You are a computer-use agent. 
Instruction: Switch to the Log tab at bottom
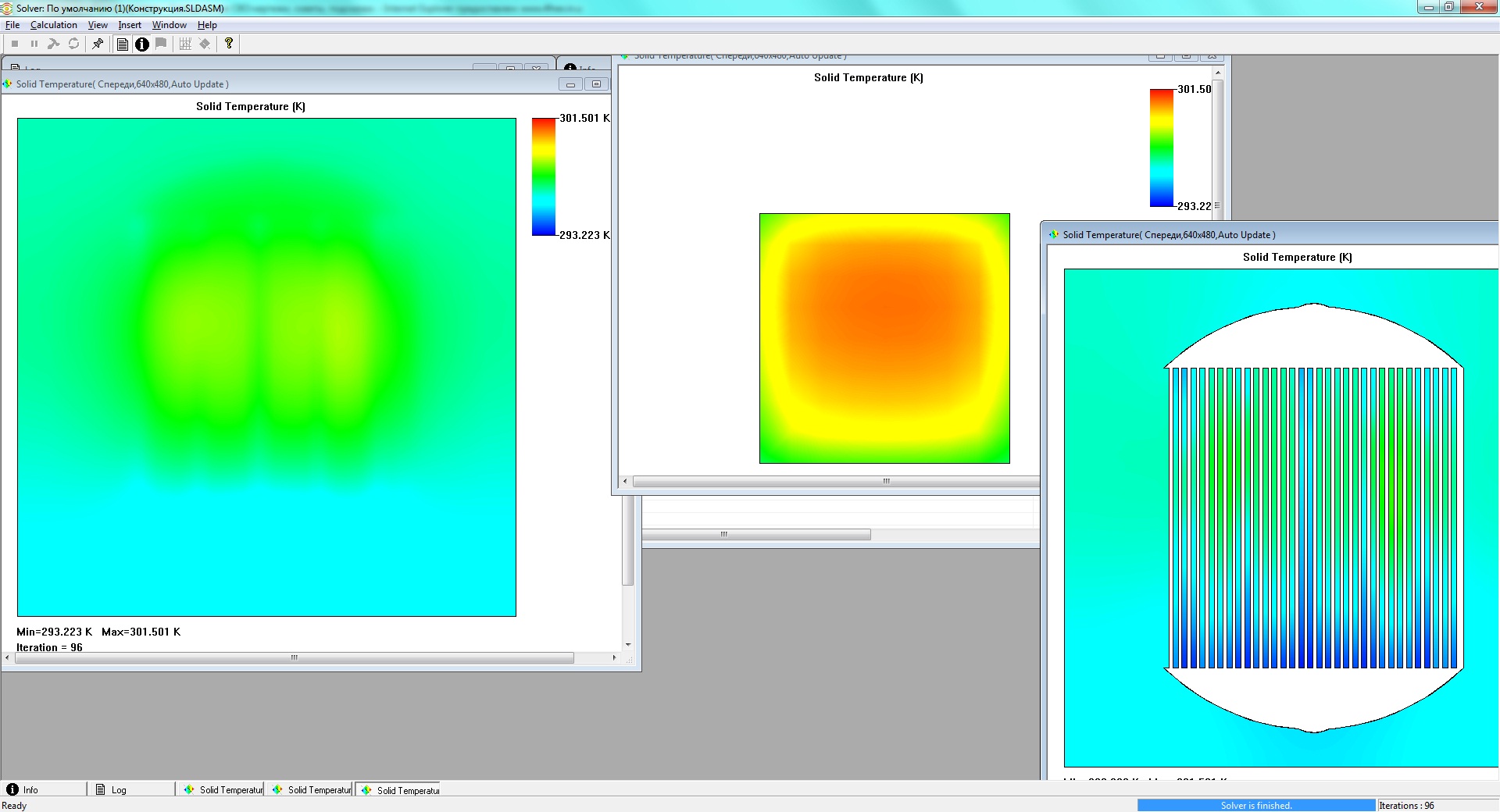click(x=132, y=789)
